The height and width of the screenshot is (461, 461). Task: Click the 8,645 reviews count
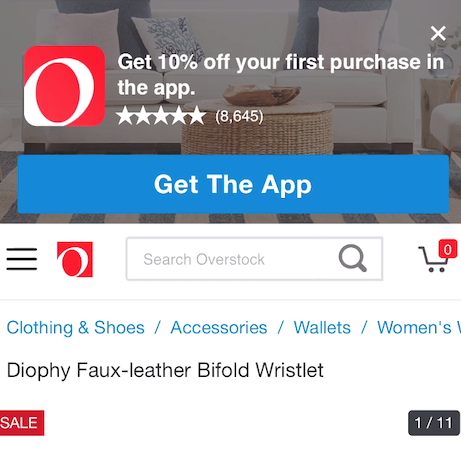(x=239, y=116)
